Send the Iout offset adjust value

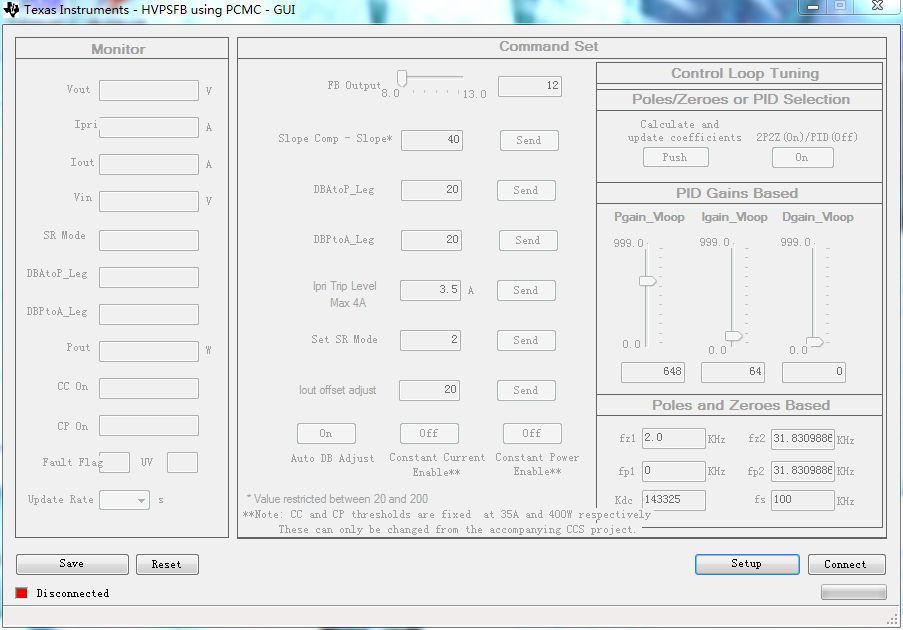click(x=526, y=390)
